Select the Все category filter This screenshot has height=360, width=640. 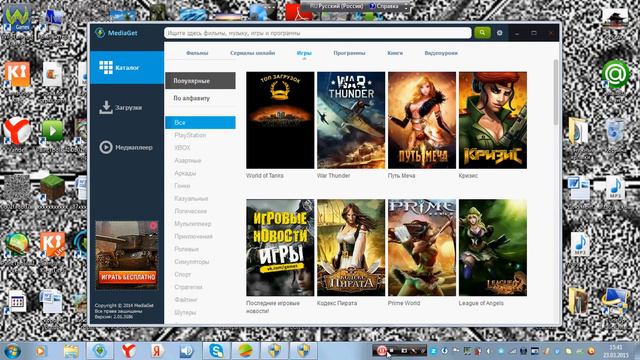[x=200, y=122]
